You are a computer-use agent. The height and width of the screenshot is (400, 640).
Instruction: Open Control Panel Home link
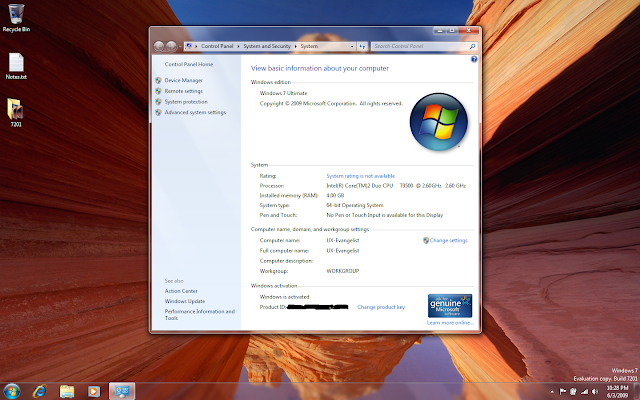189,64
